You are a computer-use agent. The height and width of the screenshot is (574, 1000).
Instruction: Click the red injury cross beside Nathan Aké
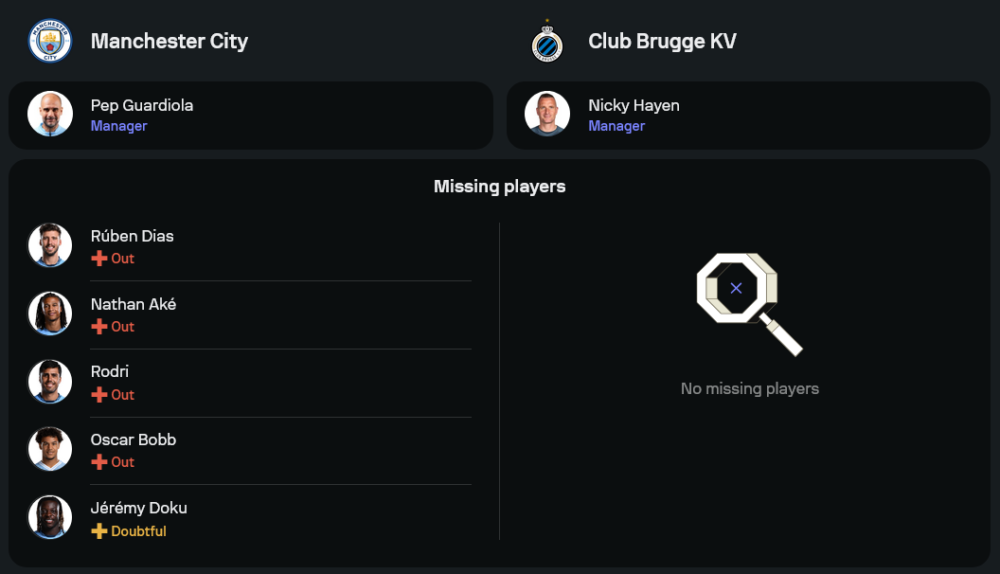[99, 327]
